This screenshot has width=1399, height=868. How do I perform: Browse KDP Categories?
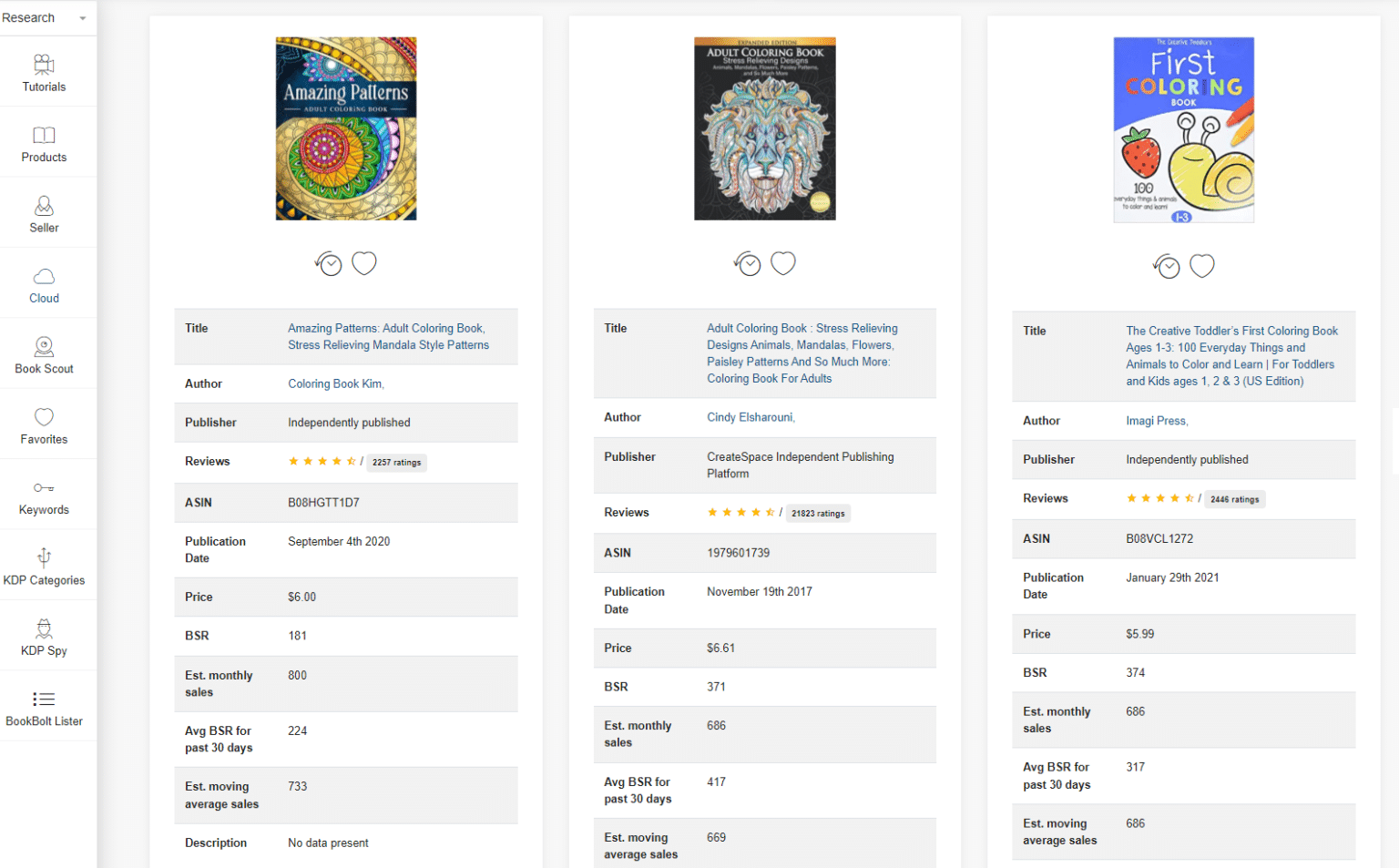tap(43, 566)
